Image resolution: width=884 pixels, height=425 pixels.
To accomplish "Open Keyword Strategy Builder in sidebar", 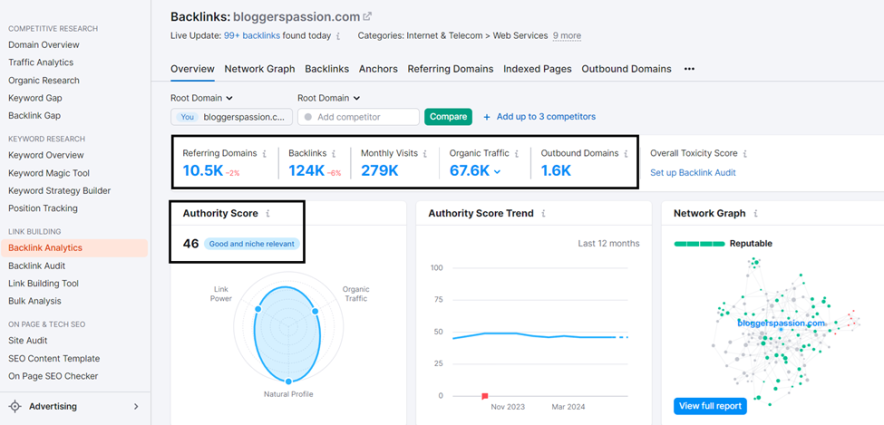I will pos(59,191).
